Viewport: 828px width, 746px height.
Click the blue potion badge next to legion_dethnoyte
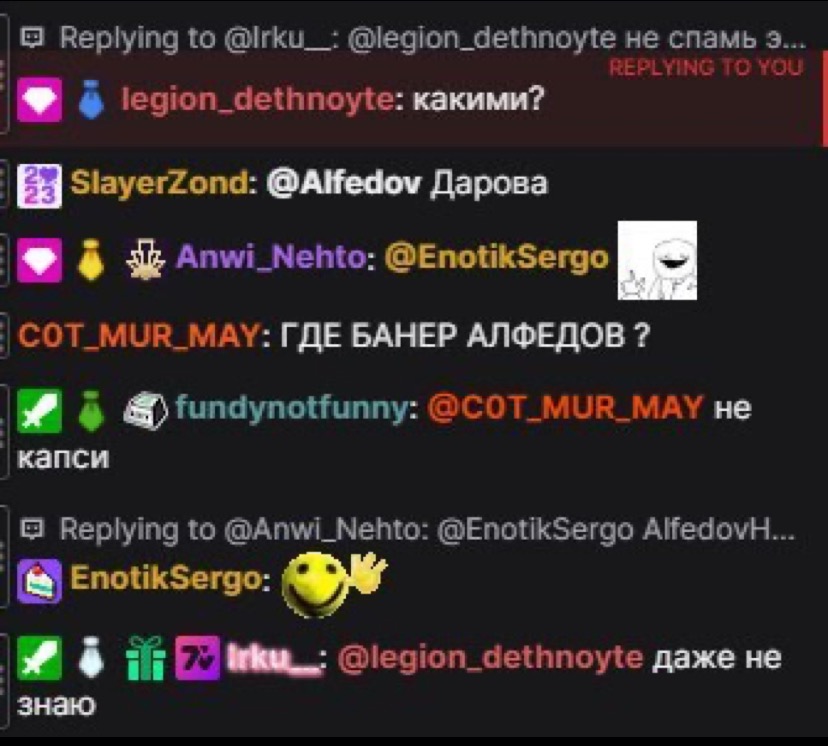91,100
